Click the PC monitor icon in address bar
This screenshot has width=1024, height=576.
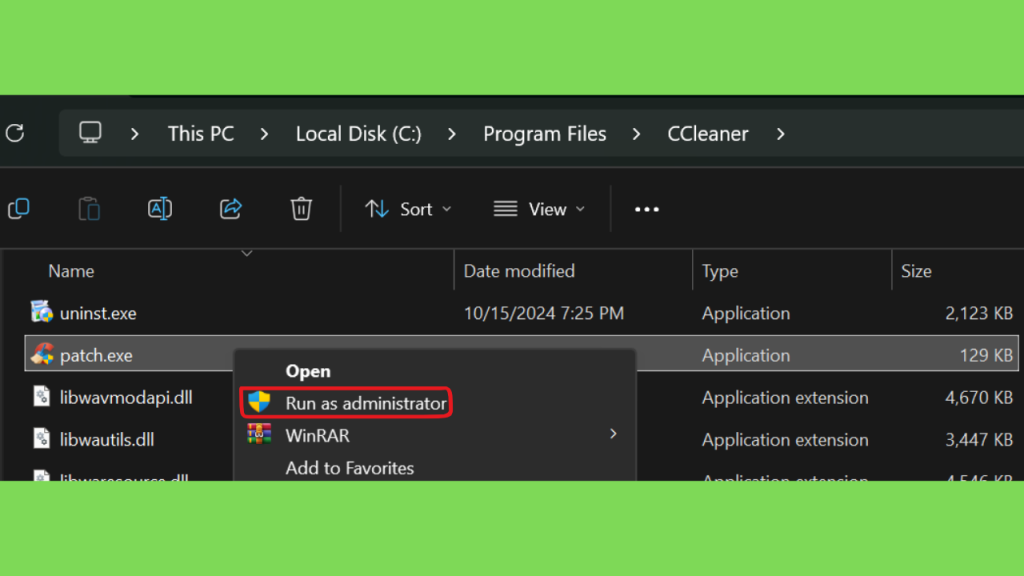point(90,133)
